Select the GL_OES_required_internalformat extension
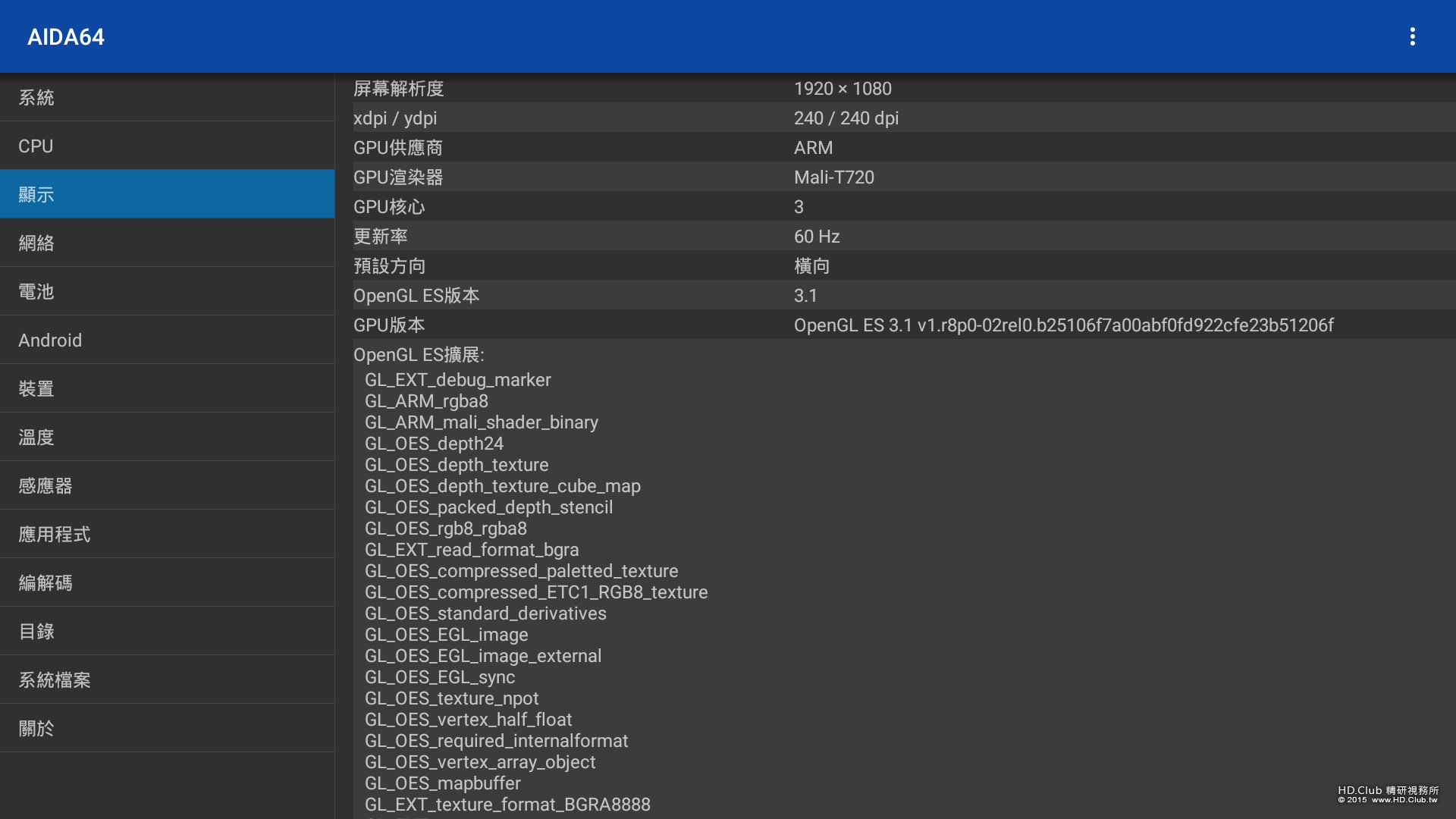Image resolution: width=1456 pixels, height=819 pixels. (497, 741)
